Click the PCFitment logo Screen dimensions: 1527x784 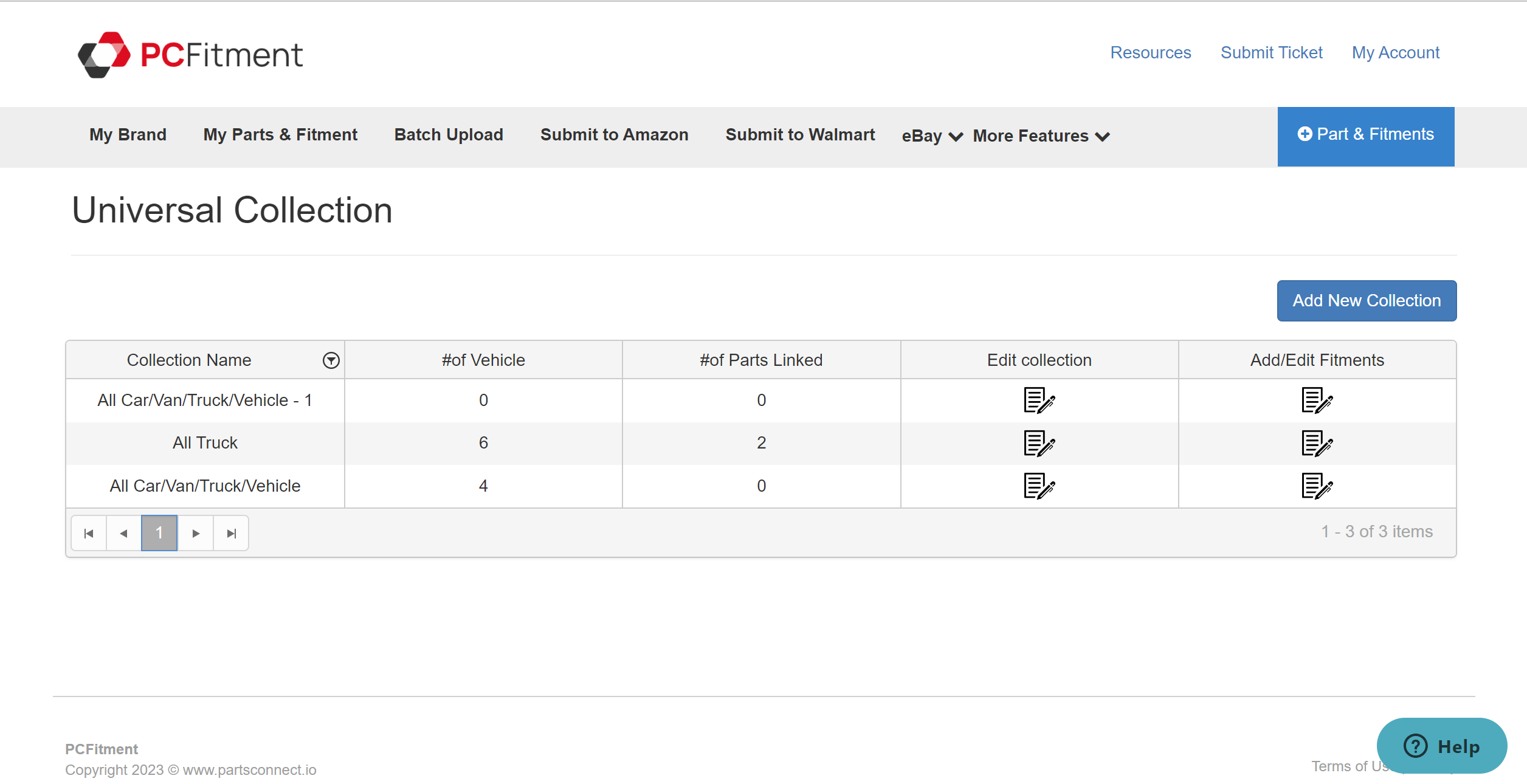190,55
